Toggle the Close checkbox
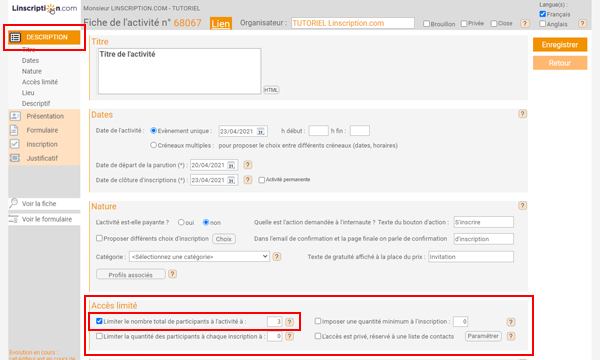 494,24
